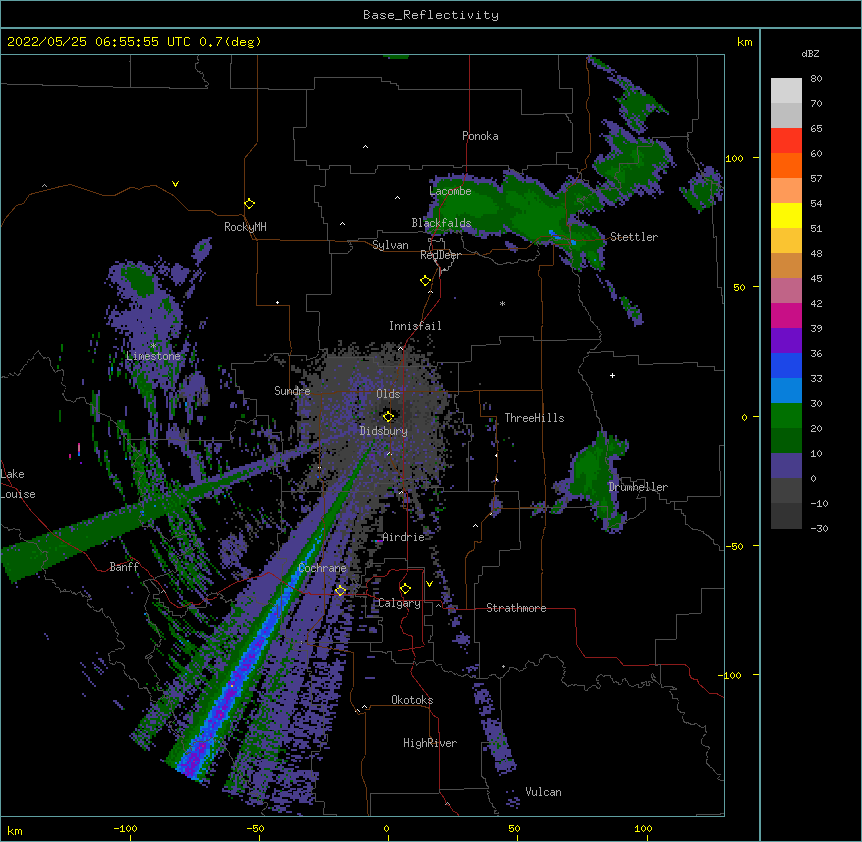Select the Airdrie label
862x842 pixels.
point(404,537)
